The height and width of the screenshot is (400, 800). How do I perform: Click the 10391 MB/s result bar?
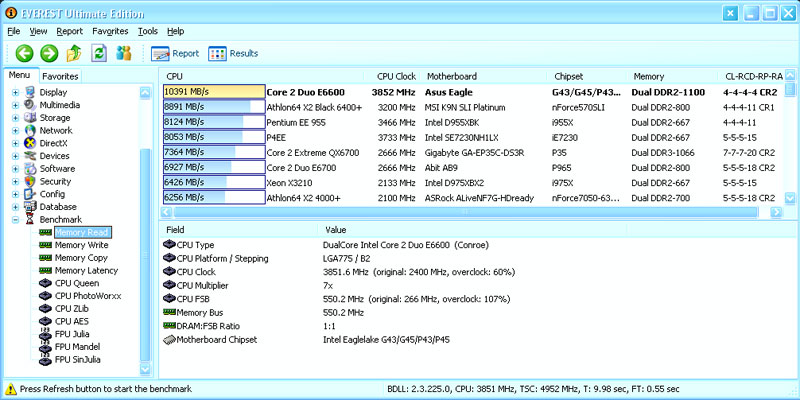pyautogui.click(x=214, y=92)
